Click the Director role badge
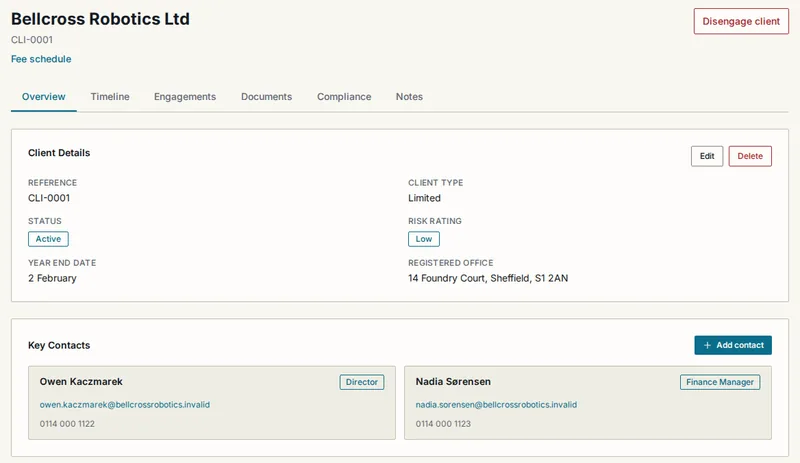800x463 pixels. (362, 382)
